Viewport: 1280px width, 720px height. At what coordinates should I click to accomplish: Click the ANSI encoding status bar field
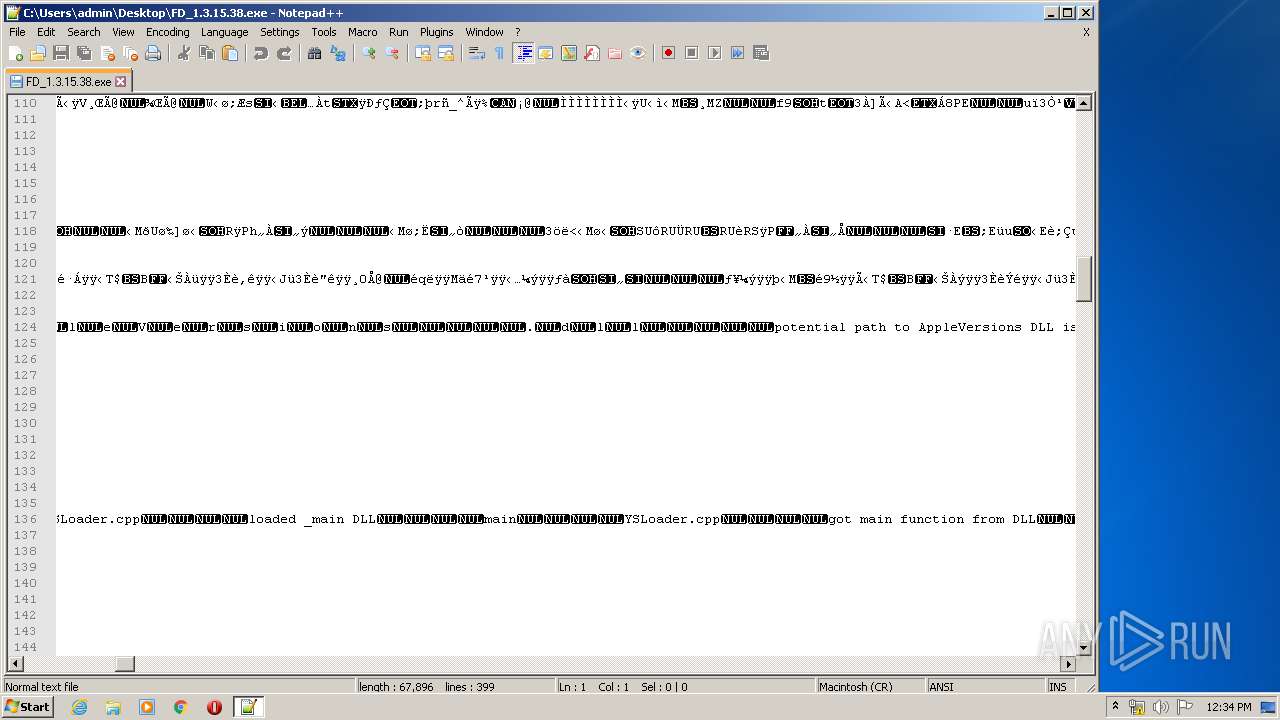985,687
